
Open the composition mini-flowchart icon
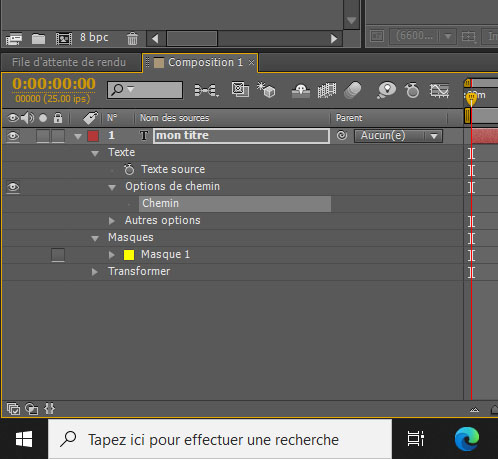(x=206, y=90)
